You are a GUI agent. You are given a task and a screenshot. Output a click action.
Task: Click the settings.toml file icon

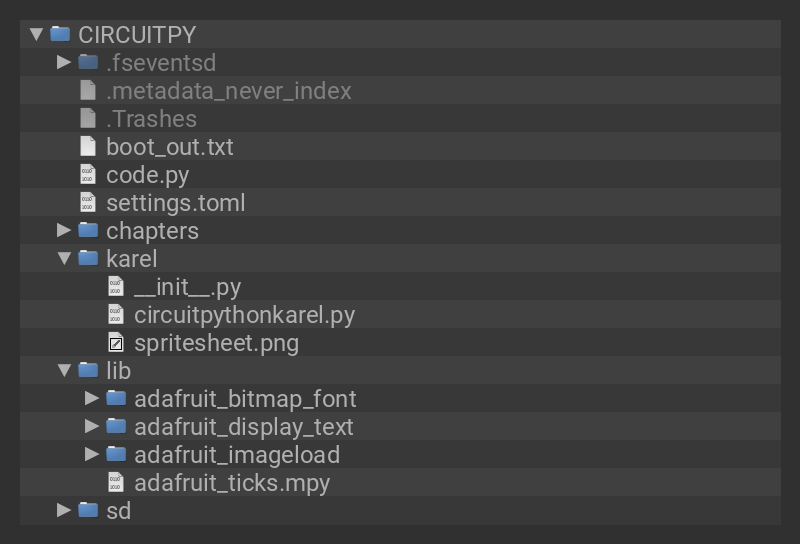coord(88,203)
